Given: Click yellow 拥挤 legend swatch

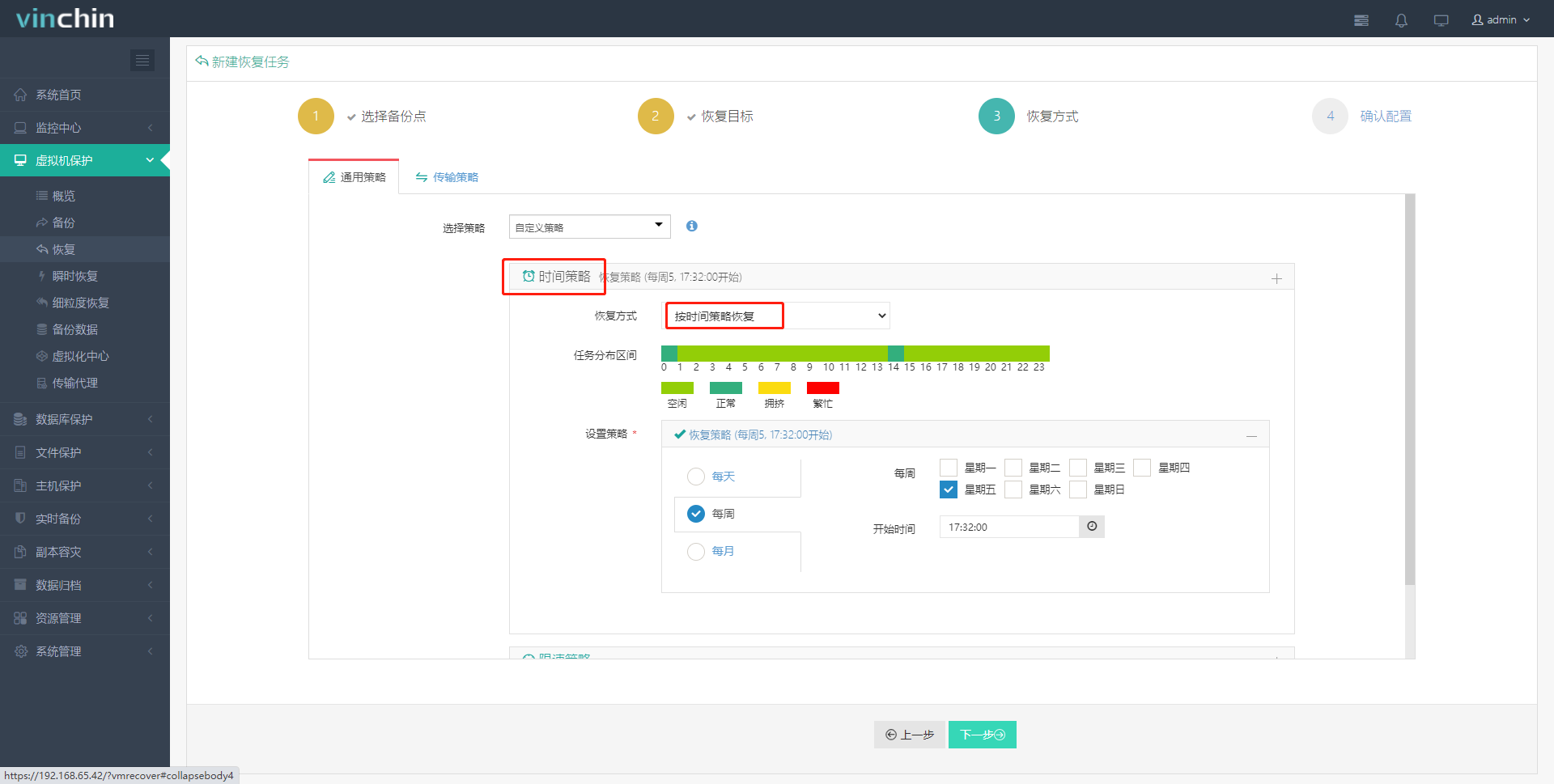Looking at the screenshot, I should point(775,388).
